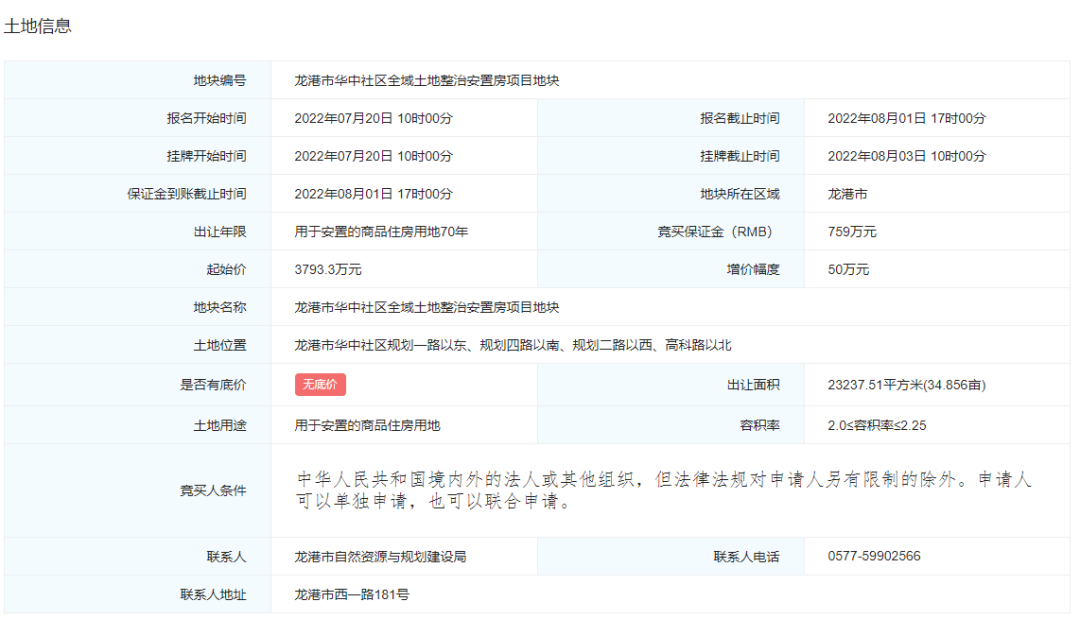Select the location text starting 龙港市华中社区规划一路以东
Screen dimensions: 1080x619
(512, 346)
